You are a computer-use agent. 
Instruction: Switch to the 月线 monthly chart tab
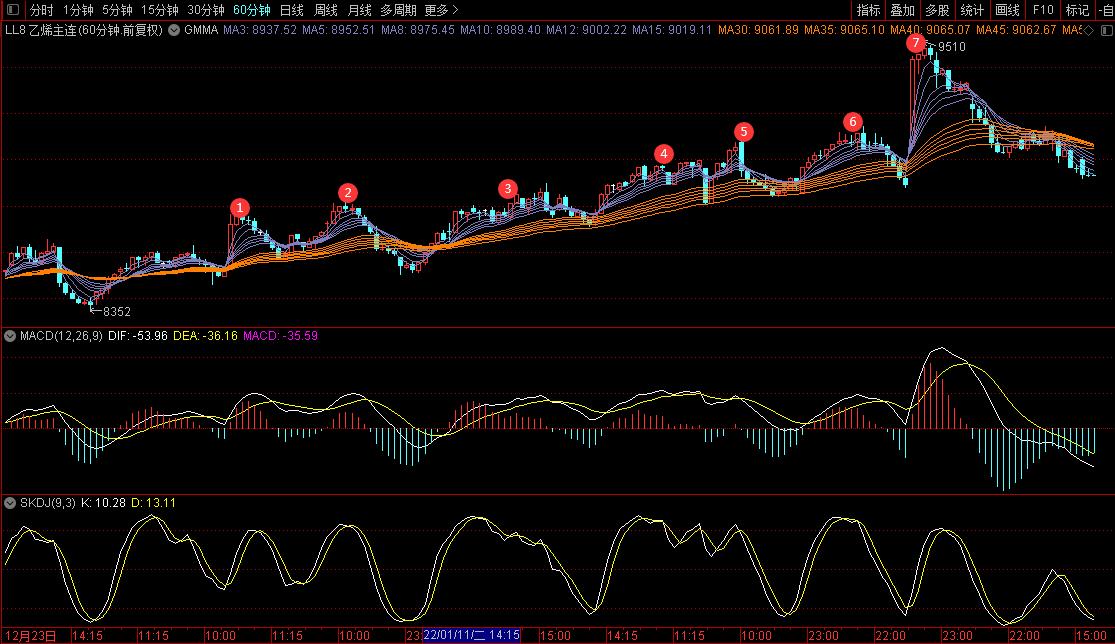(x=360, y=10)
